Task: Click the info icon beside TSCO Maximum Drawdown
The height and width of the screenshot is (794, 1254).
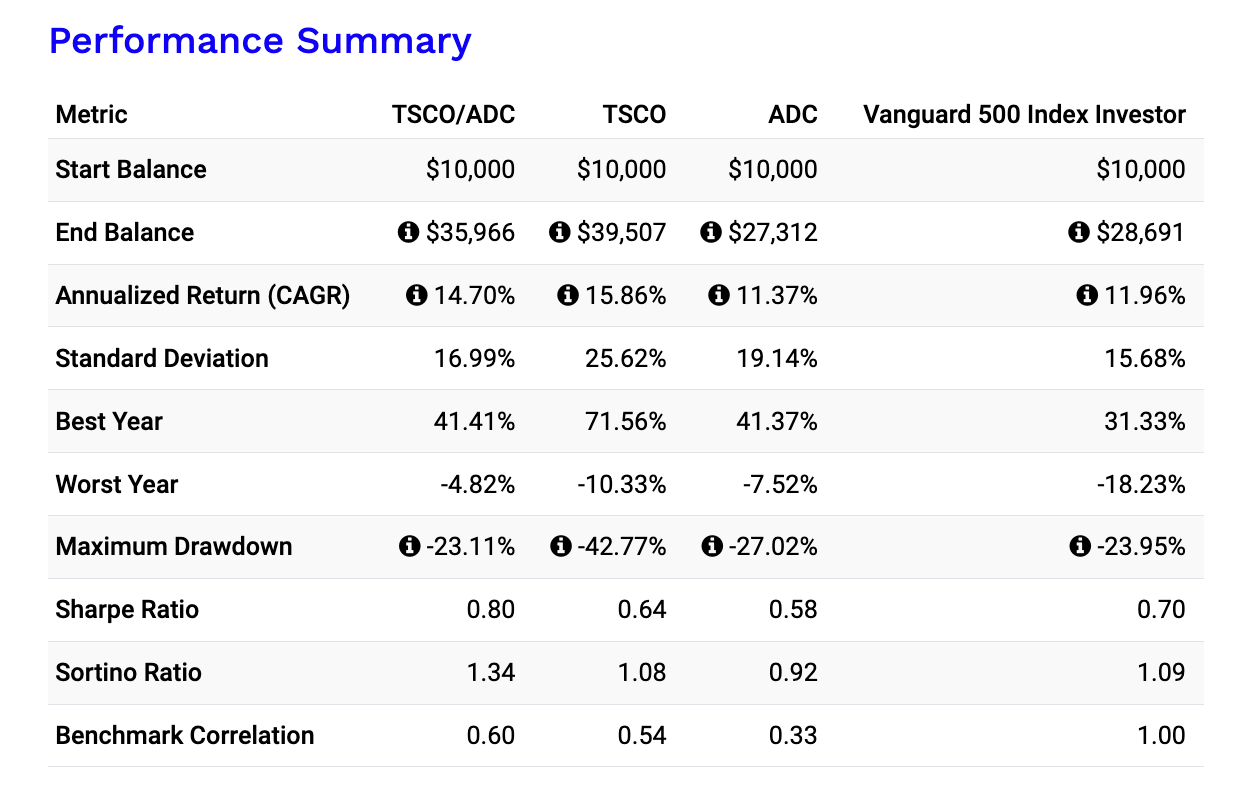Action: click(561, 547)
